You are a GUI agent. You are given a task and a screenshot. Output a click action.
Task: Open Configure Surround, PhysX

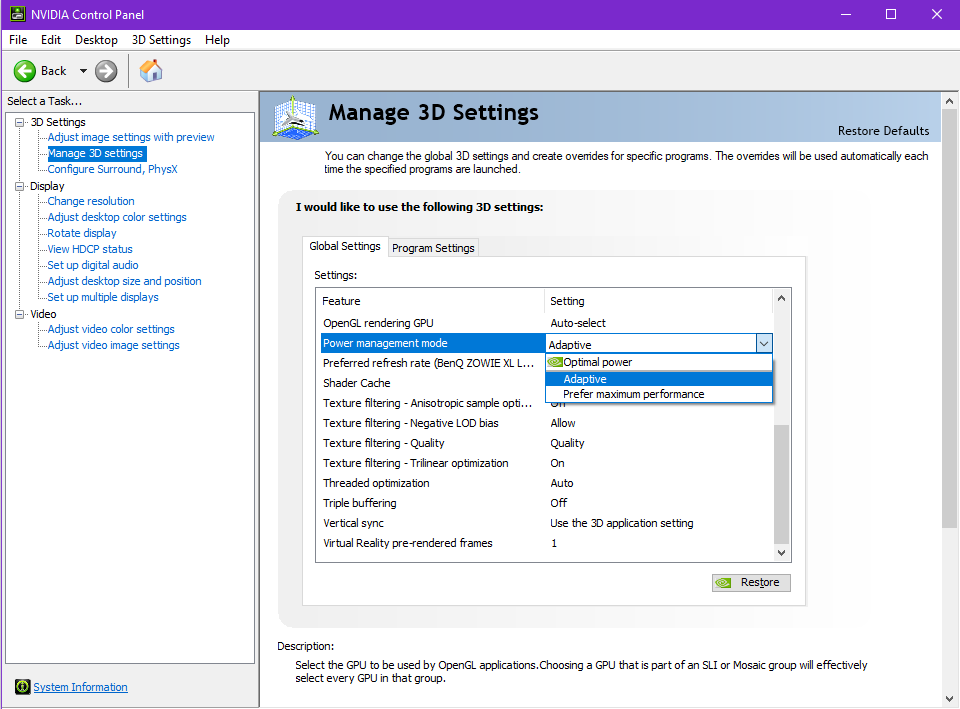[x=113, y=169]
